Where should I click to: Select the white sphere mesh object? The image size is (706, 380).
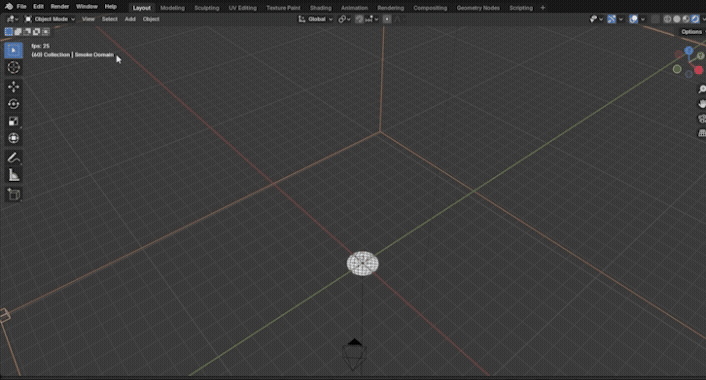click(x=362, y=263)
